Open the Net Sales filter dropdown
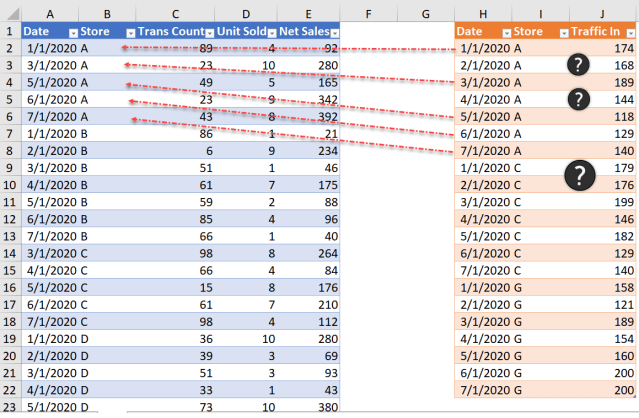 tap(335, 33)
